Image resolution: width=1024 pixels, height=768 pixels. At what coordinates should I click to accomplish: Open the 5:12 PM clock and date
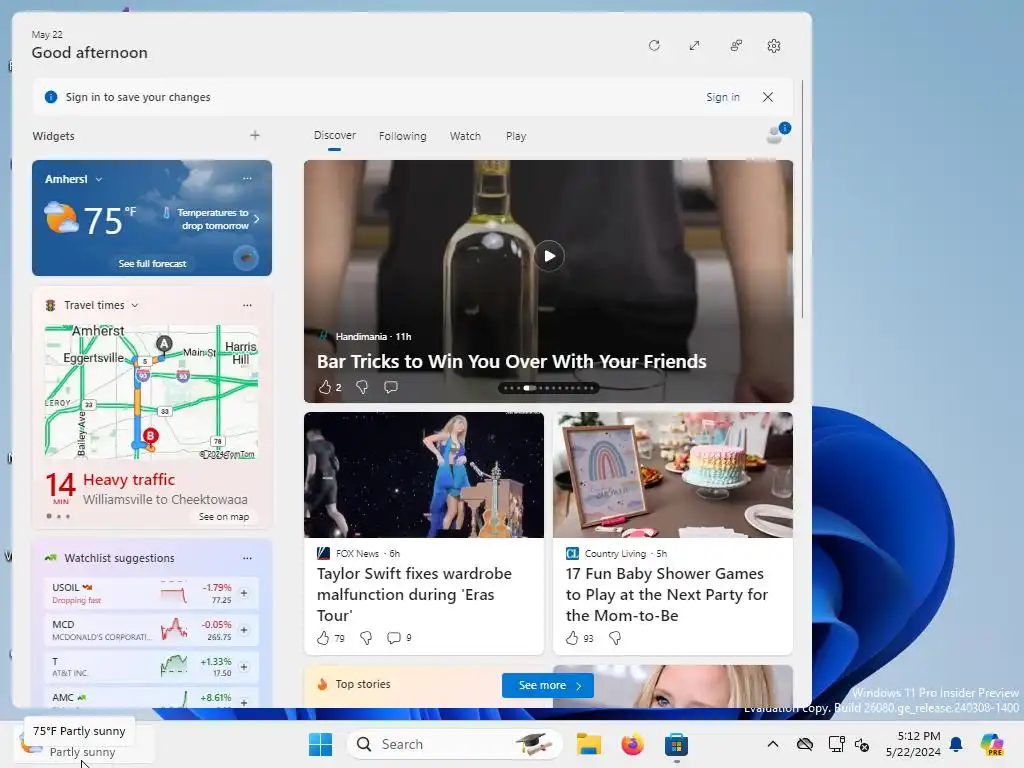click(913, 744)
